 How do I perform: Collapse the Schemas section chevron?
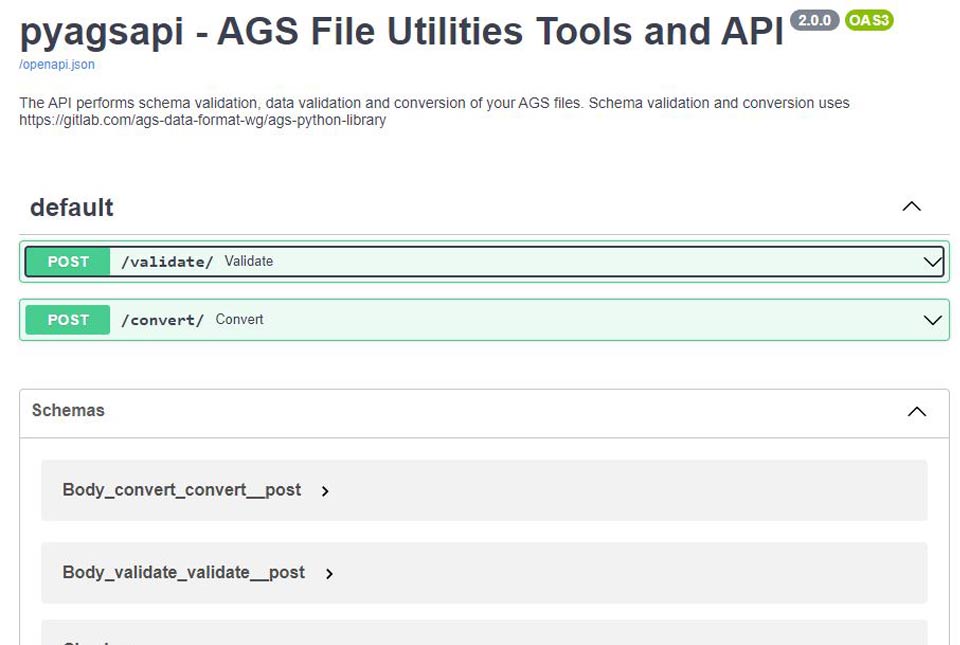(917, 411)
